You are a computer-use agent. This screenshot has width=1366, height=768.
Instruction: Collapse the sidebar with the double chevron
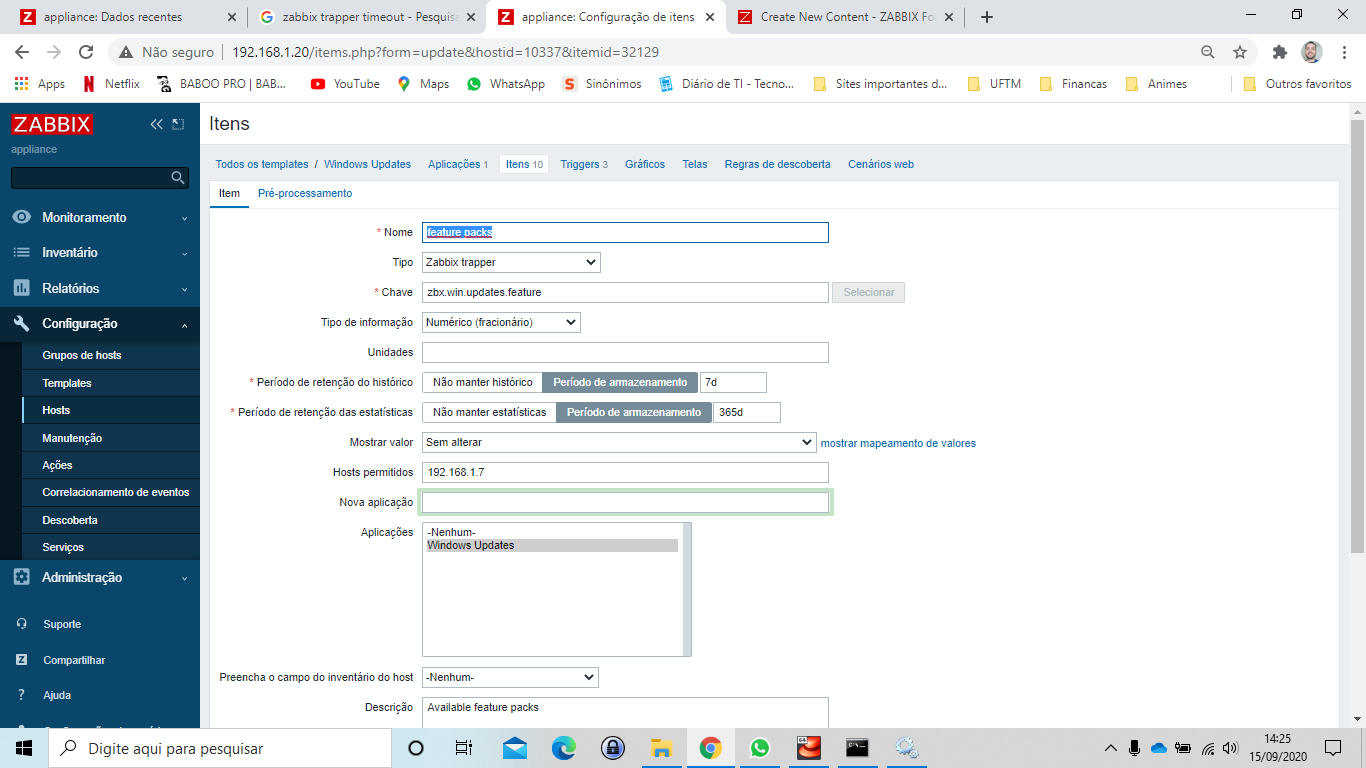155,124
